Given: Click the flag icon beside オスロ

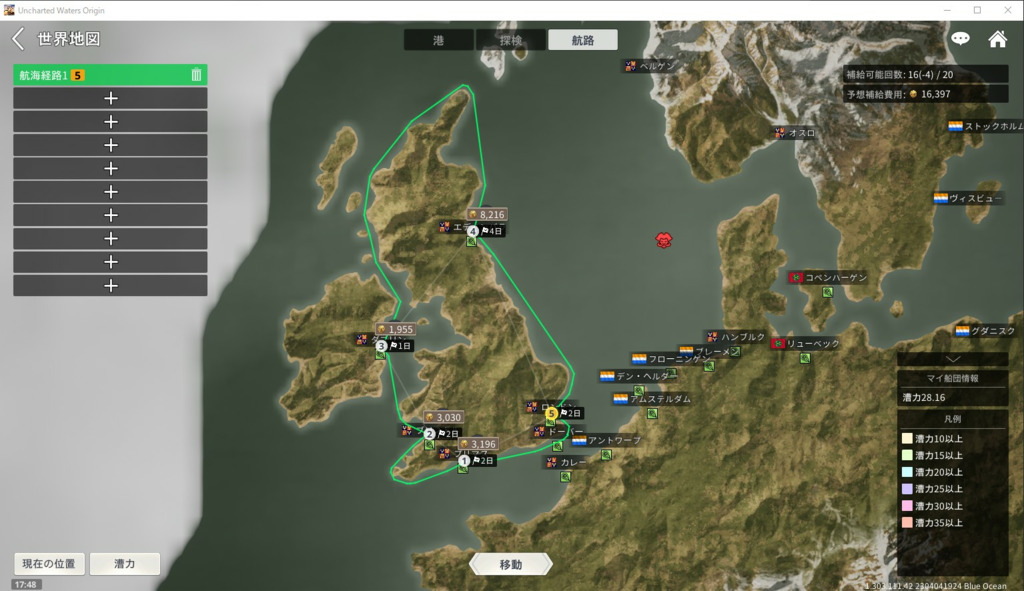Looking at the screenshot, I should tap(780, 133).
